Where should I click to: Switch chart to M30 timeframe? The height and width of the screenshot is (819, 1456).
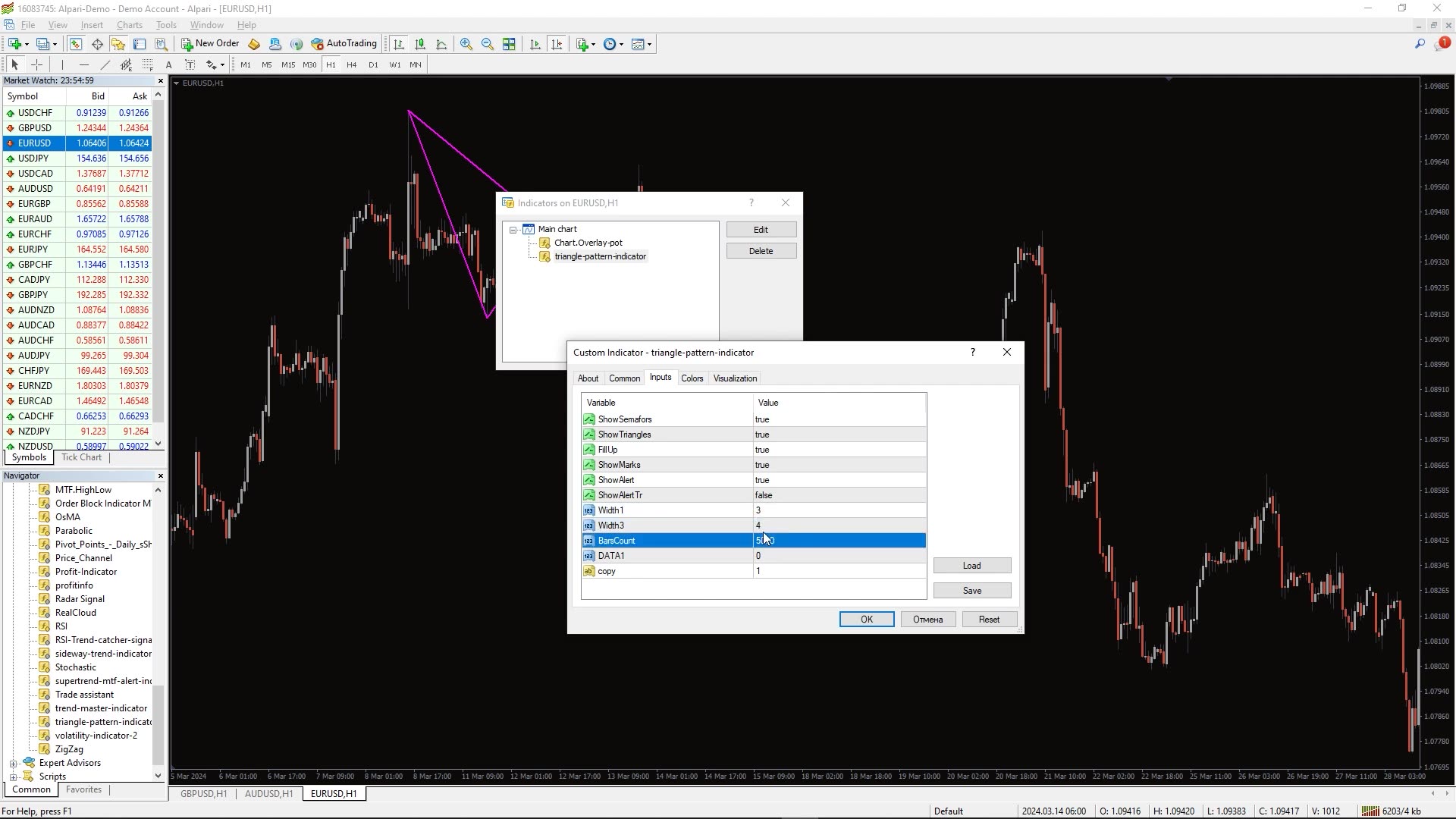(309, 64)
